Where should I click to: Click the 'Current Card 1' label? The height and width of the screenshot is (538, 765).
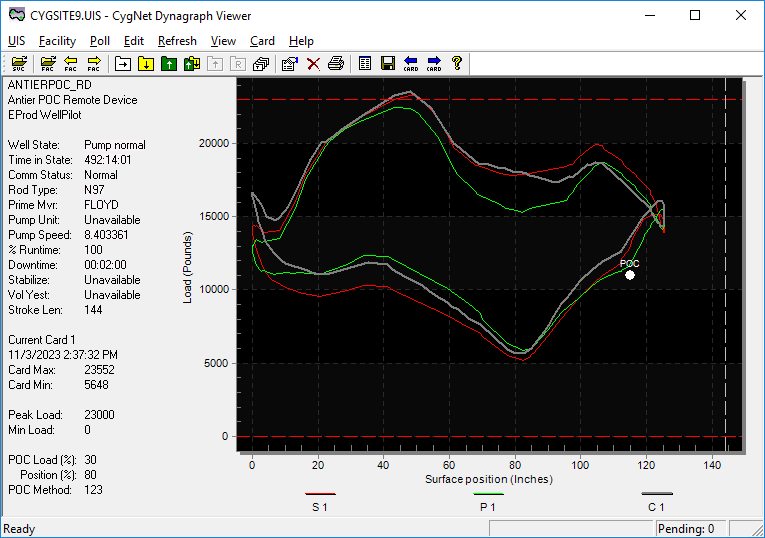point(42,340)
